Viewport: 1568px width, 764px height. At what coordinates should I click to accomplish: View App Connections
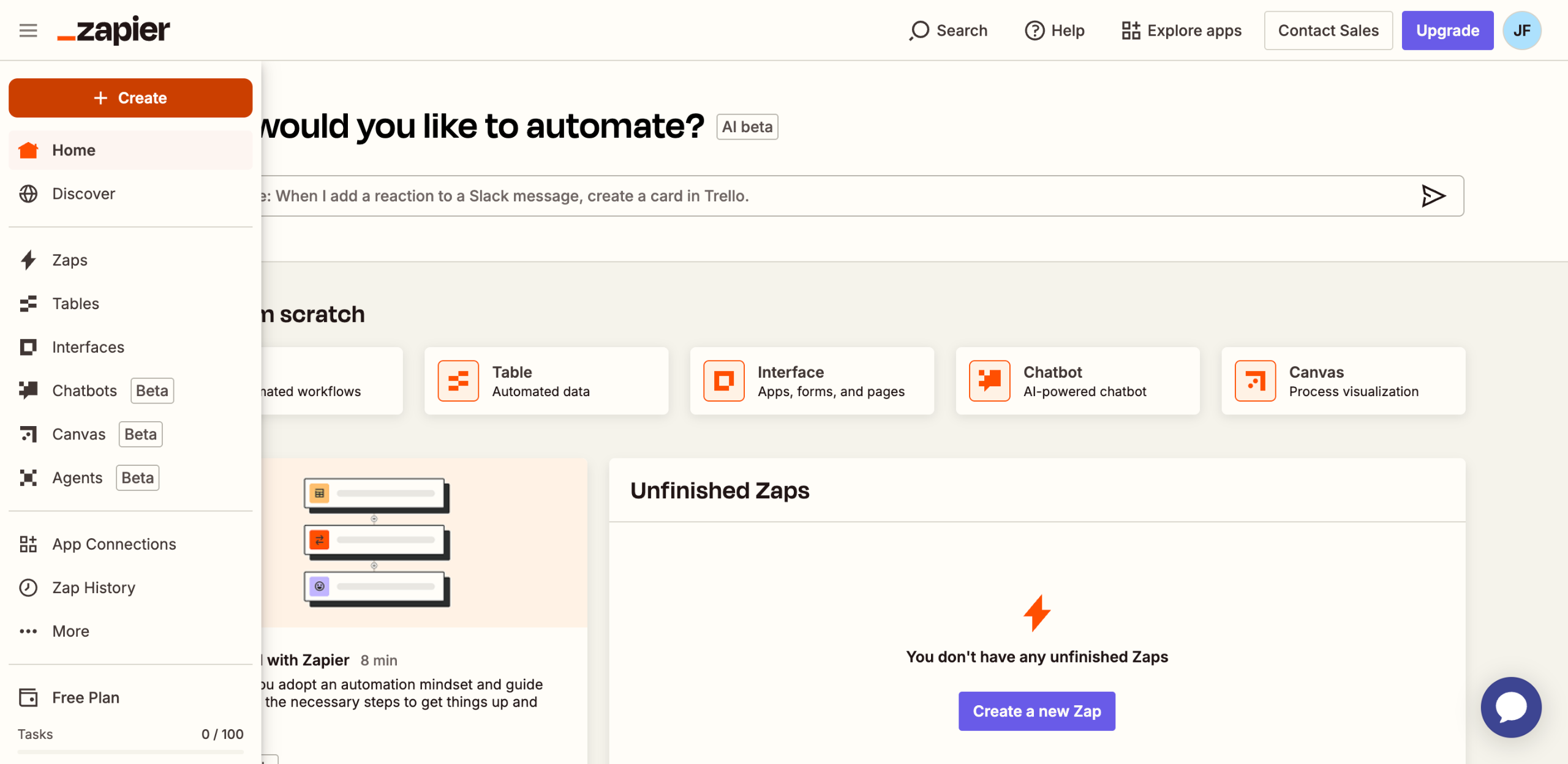(x=113, y=544)
